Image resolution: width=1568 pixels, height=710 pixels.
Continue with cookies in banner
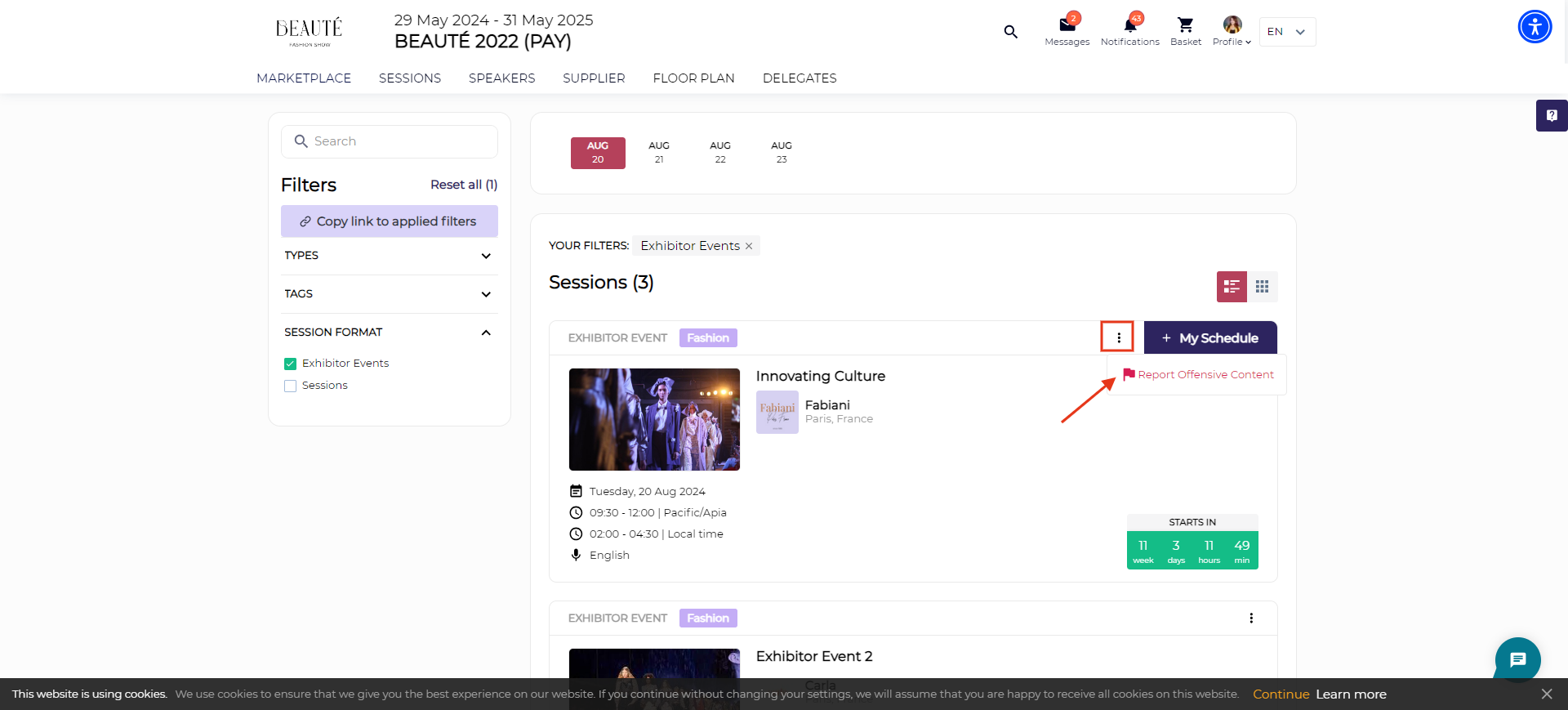tap(1281, 694)
